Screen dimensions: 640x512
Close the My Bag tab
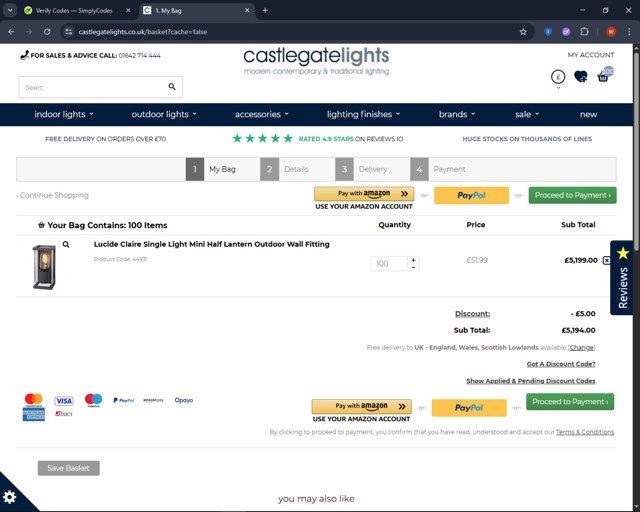[x=247, y=11]
